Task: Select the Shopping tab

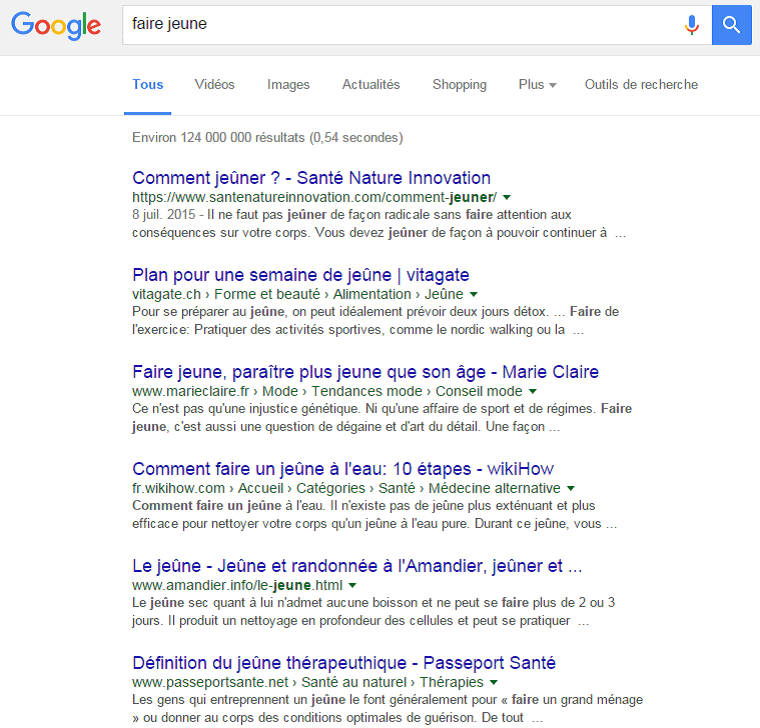Action: (x=459, y=85)
